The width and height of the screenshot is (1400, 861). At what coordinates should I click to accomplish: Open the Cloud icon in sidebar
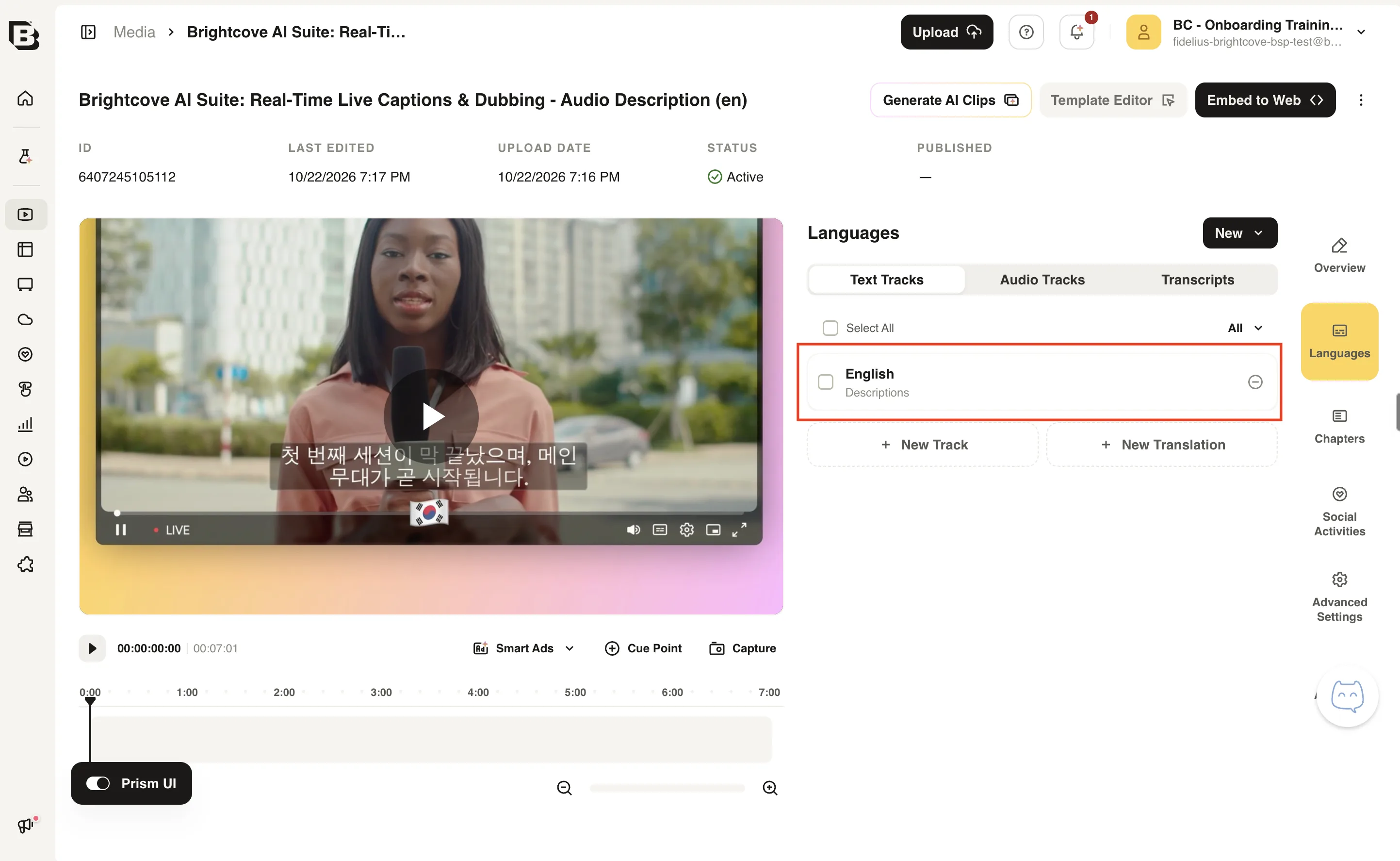[26, 319]
